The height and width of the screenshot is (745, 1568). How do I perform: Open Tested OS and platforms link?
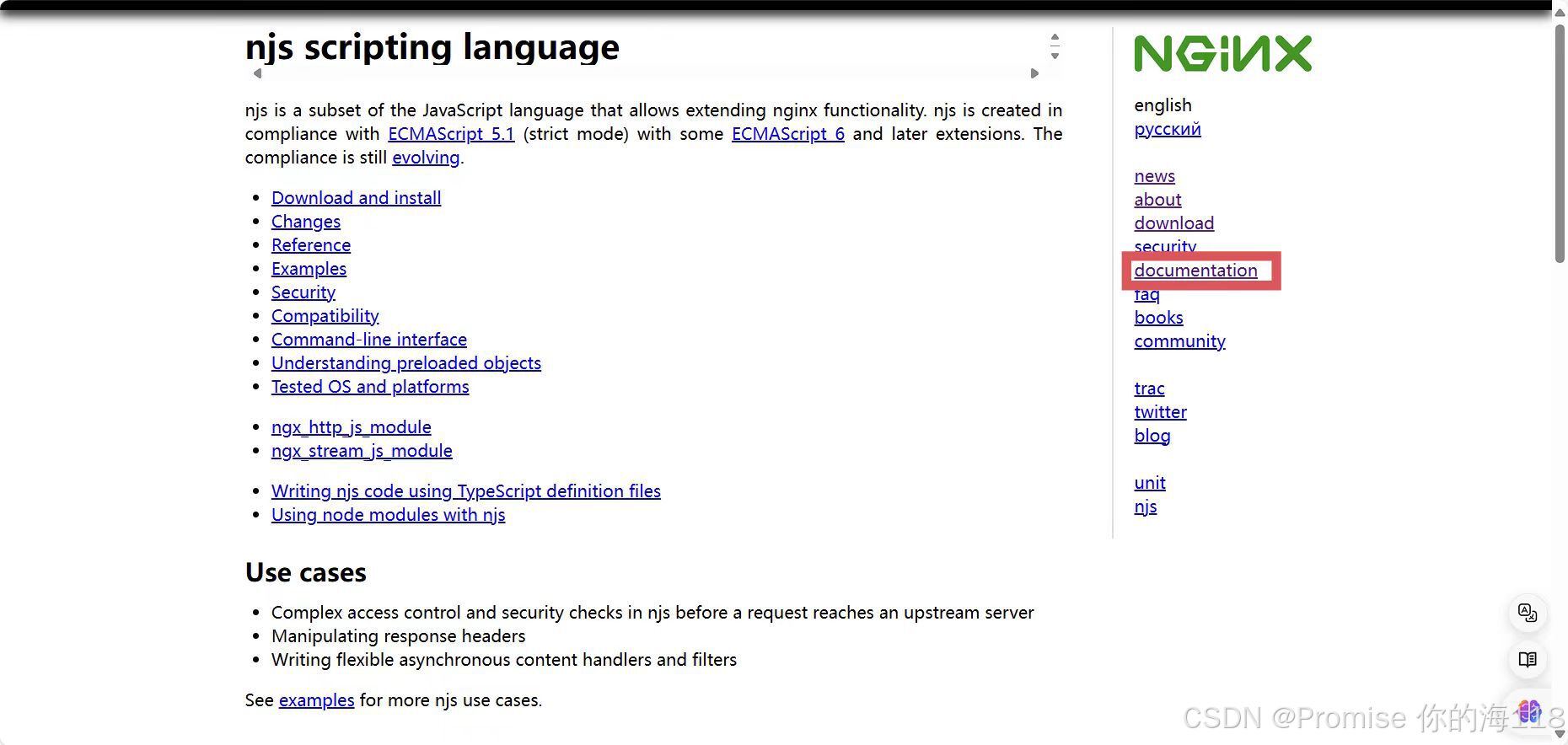coord(370,387)
